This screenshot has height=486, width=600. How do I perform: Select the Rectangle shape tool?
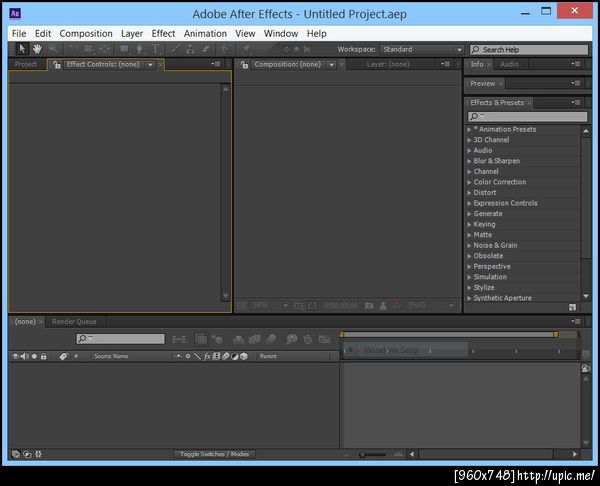coord(124,49)
